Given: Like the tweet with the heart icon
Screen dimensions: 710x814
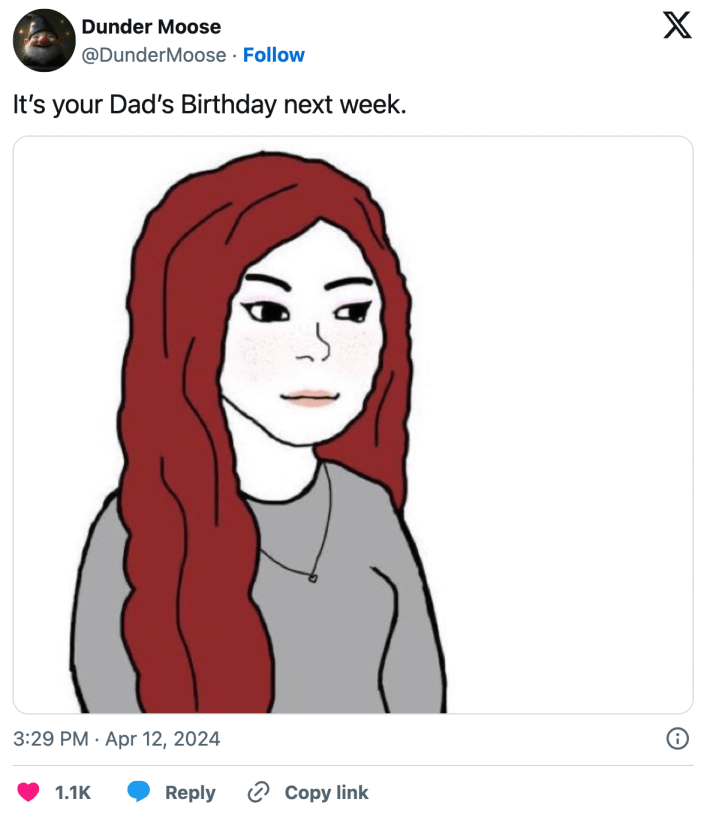Looking at the screenshot, I should tap(29, 792).
